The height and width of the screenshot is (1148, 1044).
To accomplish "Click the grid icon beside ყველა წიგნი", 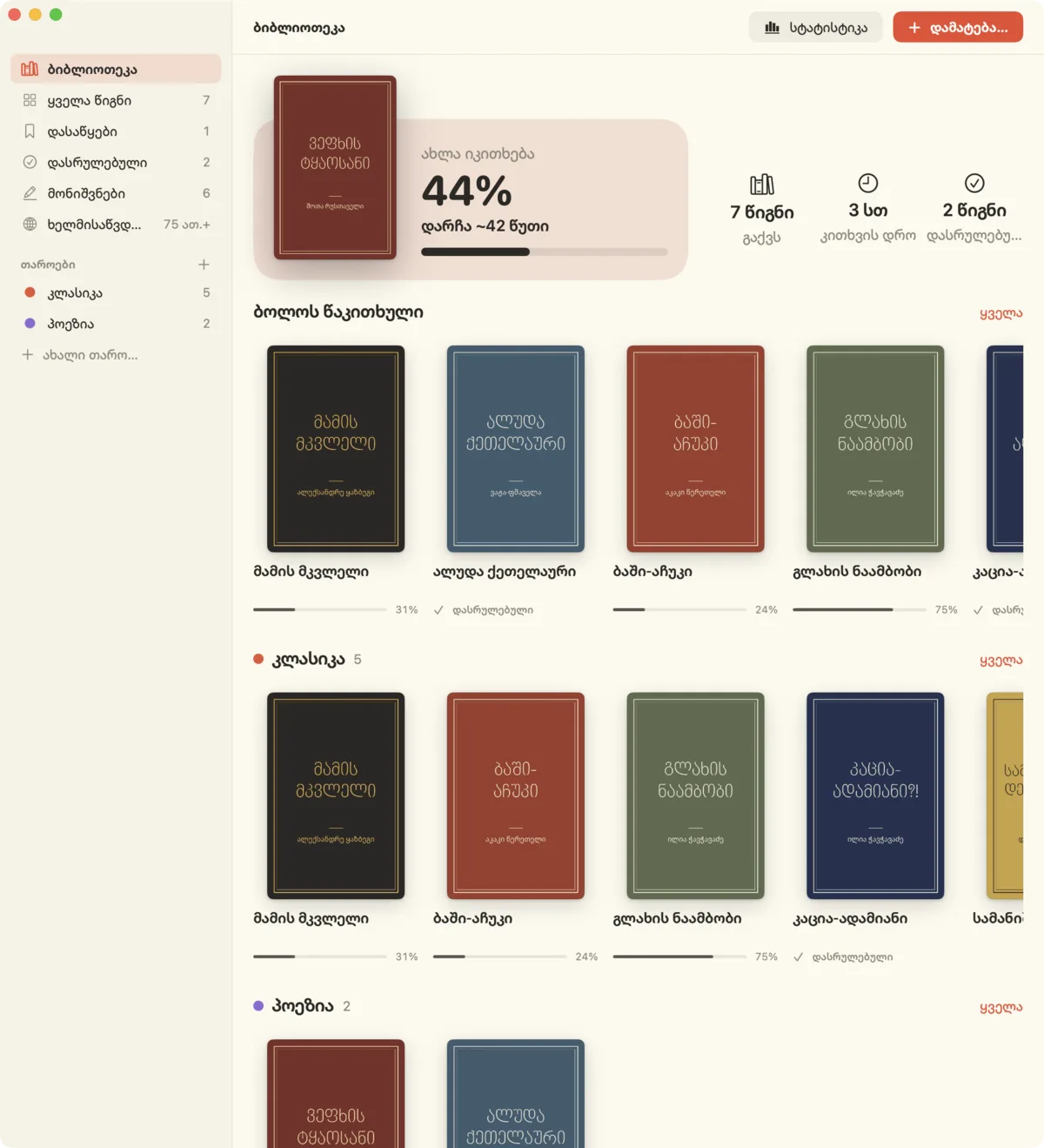I will click(30, 100).
